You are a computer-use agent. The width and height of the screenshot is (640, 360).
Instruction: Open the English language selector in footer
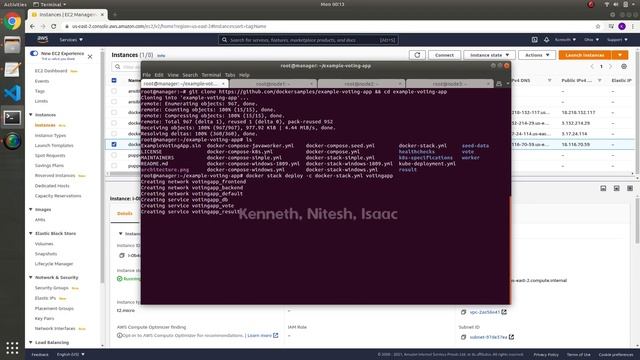pos(70,354)
